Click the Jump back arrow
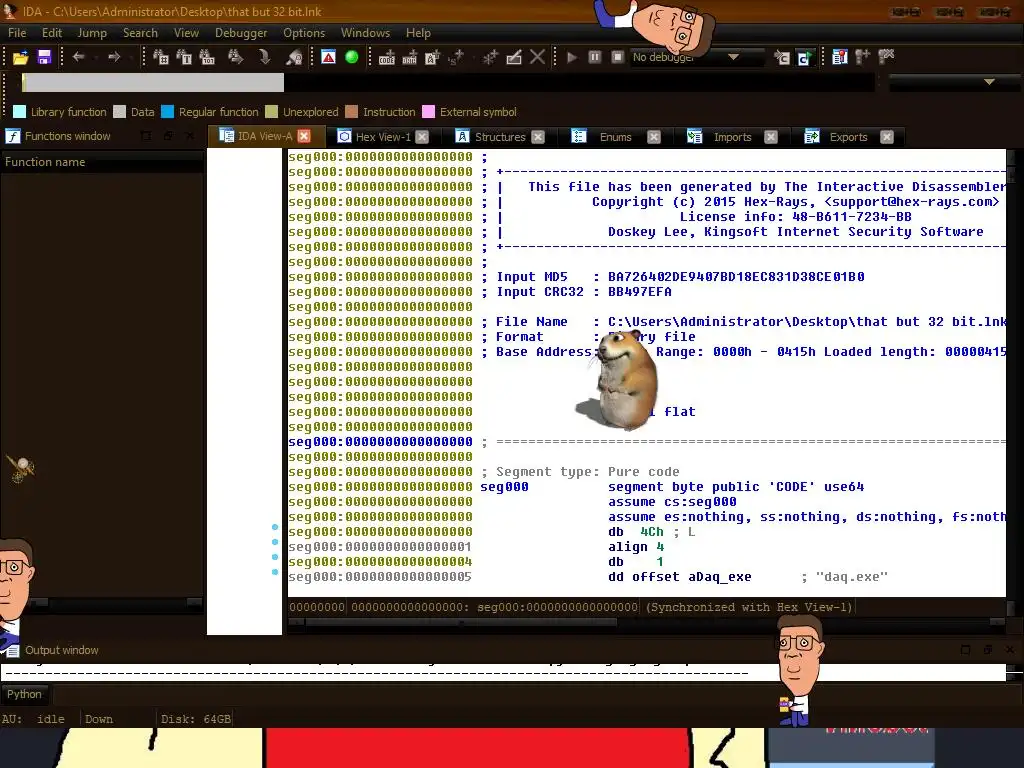Image resolution: width=1024 pixels, height=768 pixels. click(x=78, y=57)
